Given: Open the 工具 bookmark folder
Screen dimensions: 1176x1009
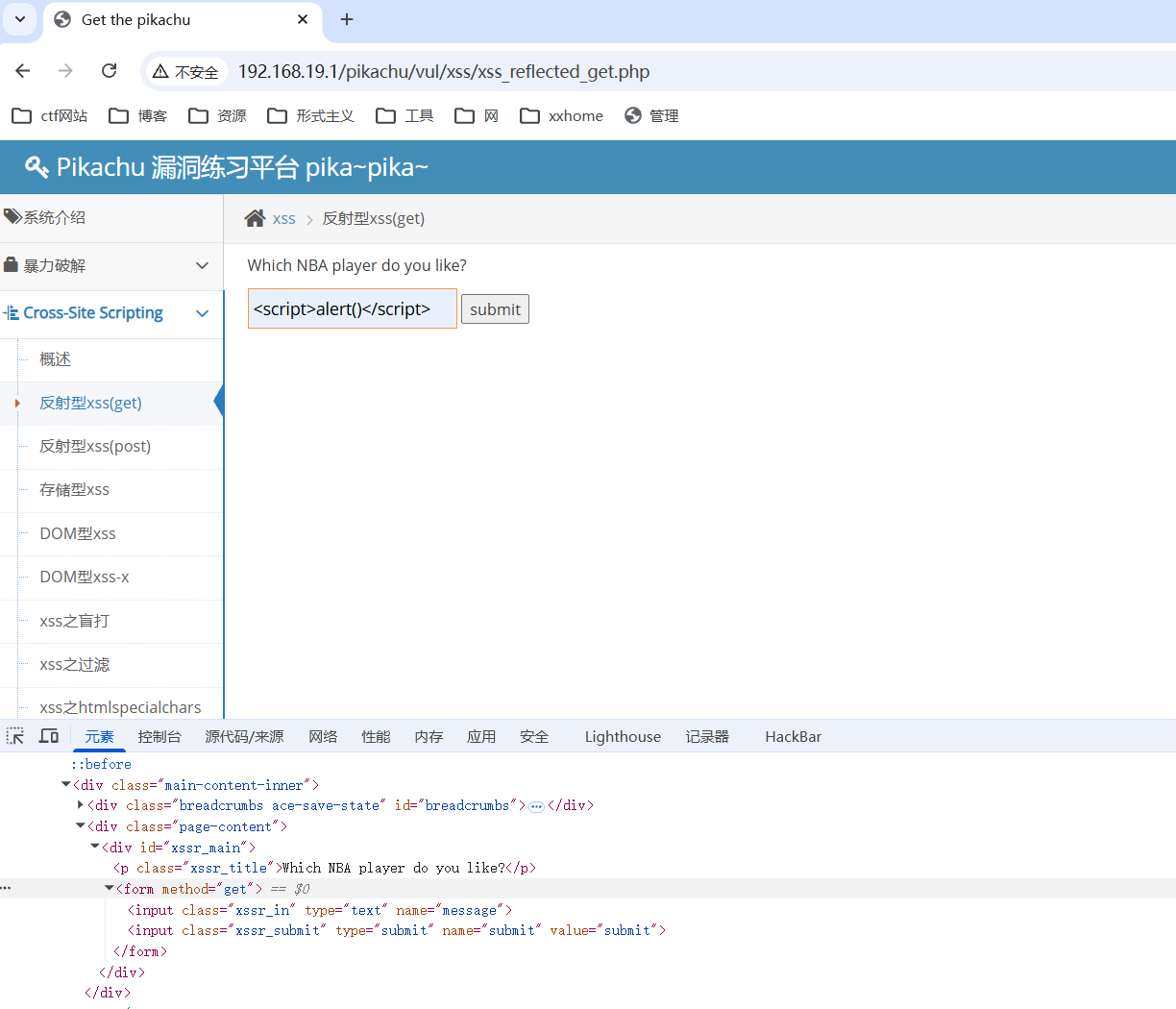Looking at the screenshot, I should [x=404, y=115].
